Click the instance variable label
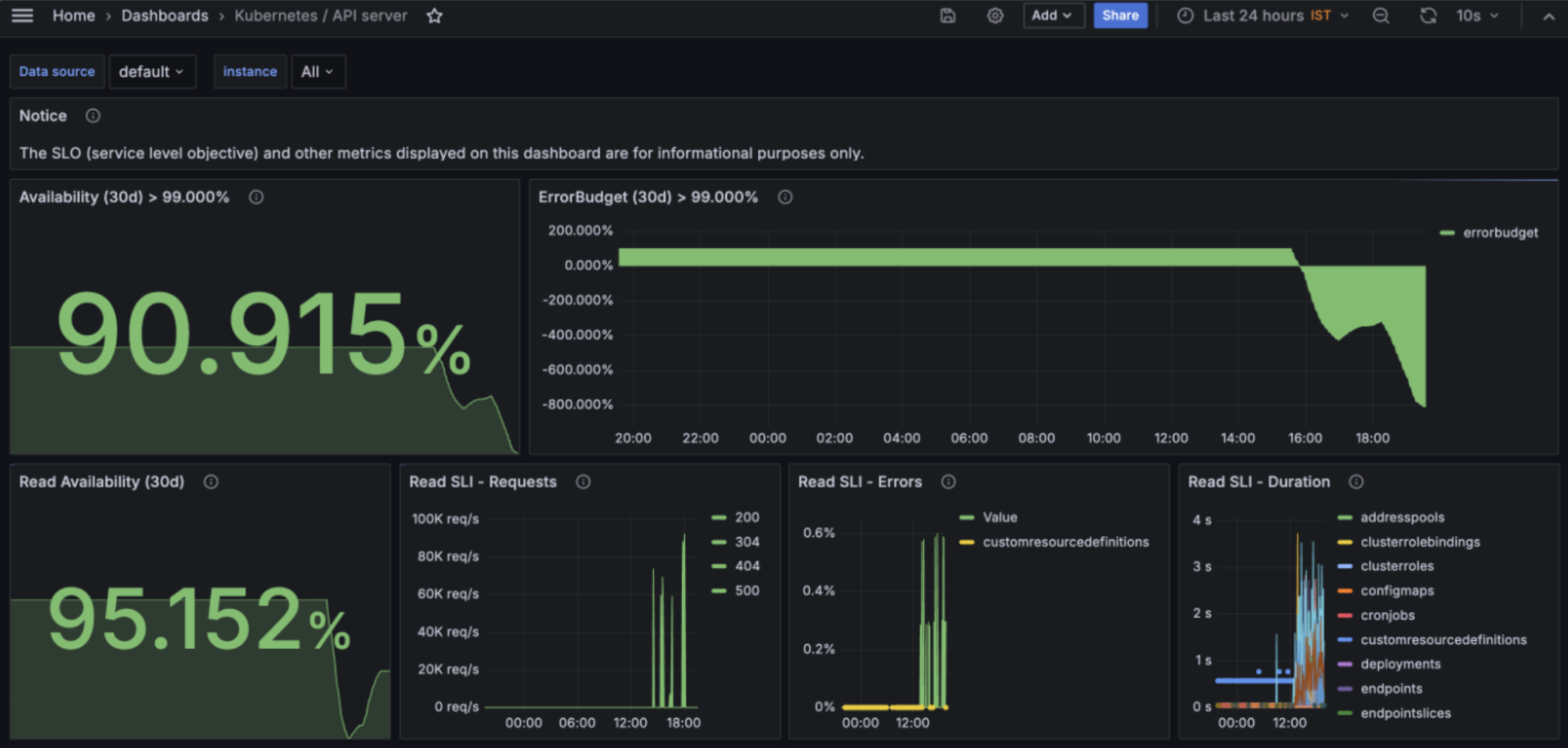Screen dimensions: 1568x748 click(x=250, y=72)
